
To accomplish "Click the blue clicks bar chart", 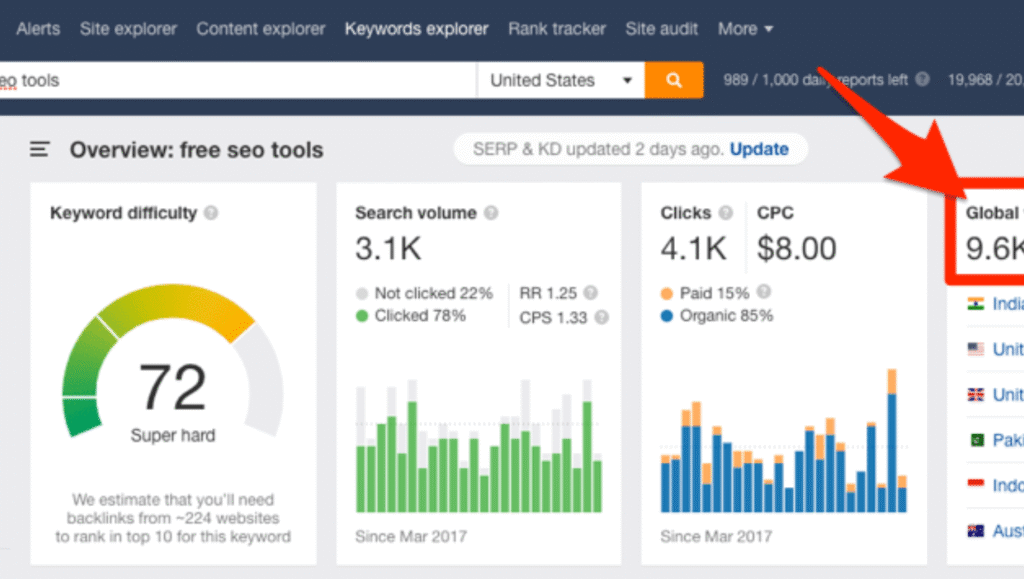I will (x=784, y=441).
